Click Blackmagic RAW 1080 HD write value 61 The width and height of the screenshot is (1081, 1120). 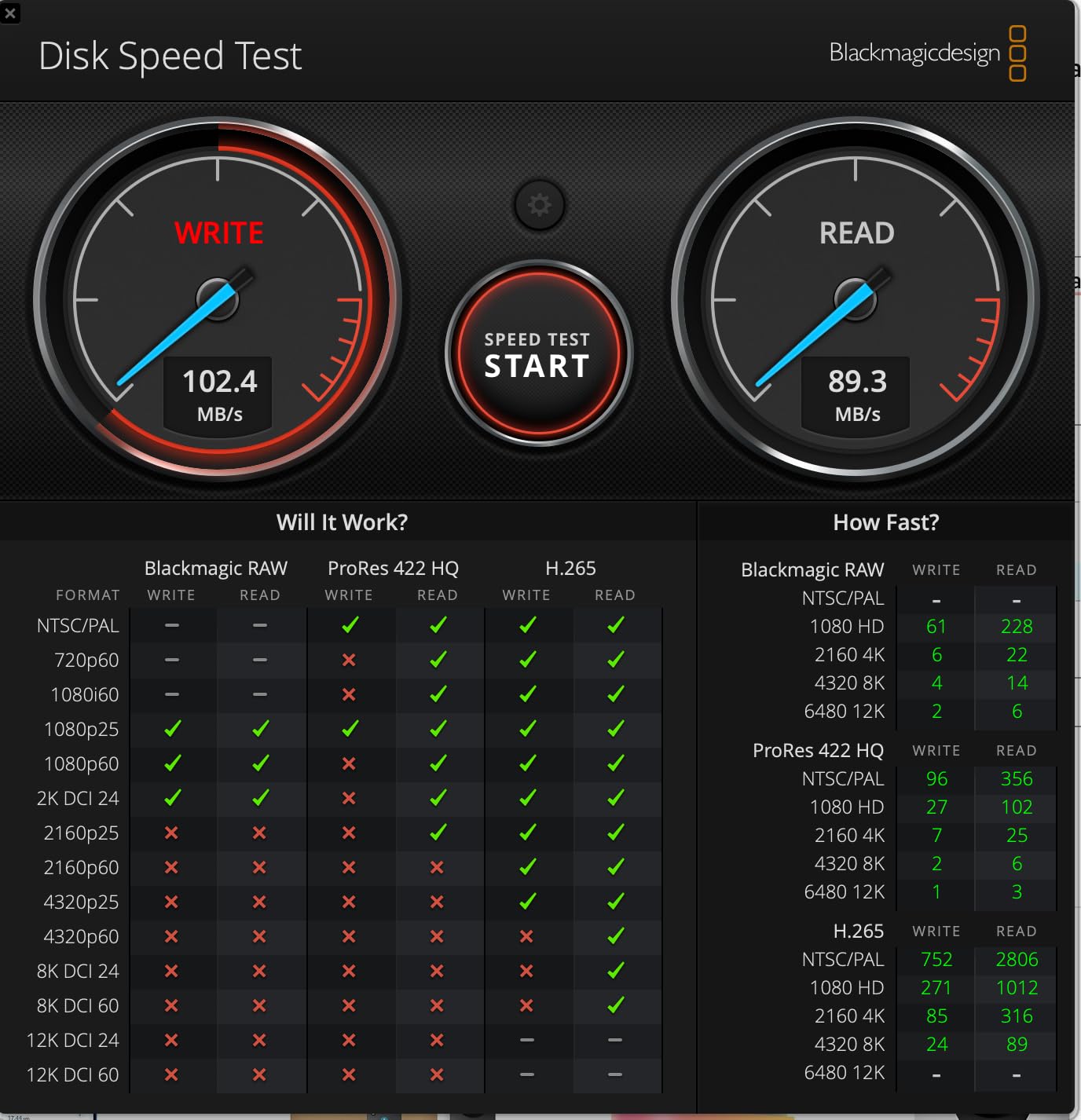936,626
